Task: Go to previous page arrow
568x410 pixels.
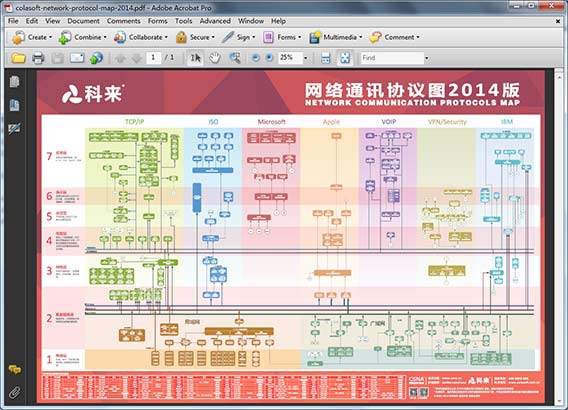Action: pos(120,58)
